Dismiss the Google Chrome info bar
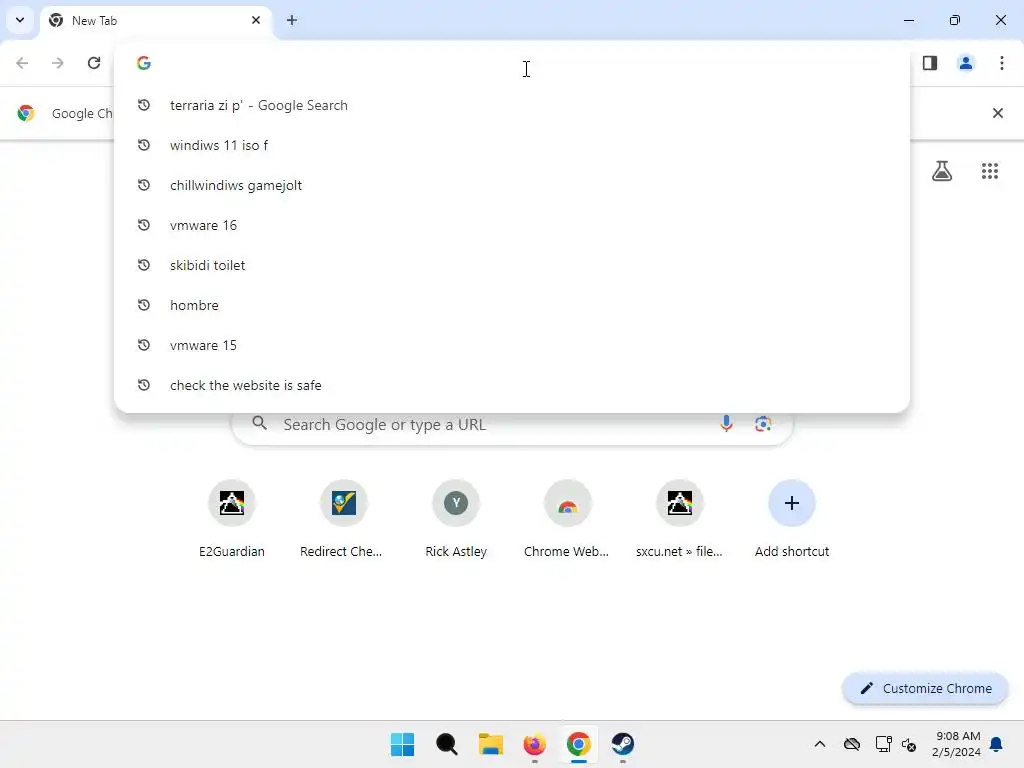This screenshot has height=768, width=1024. 998,113
